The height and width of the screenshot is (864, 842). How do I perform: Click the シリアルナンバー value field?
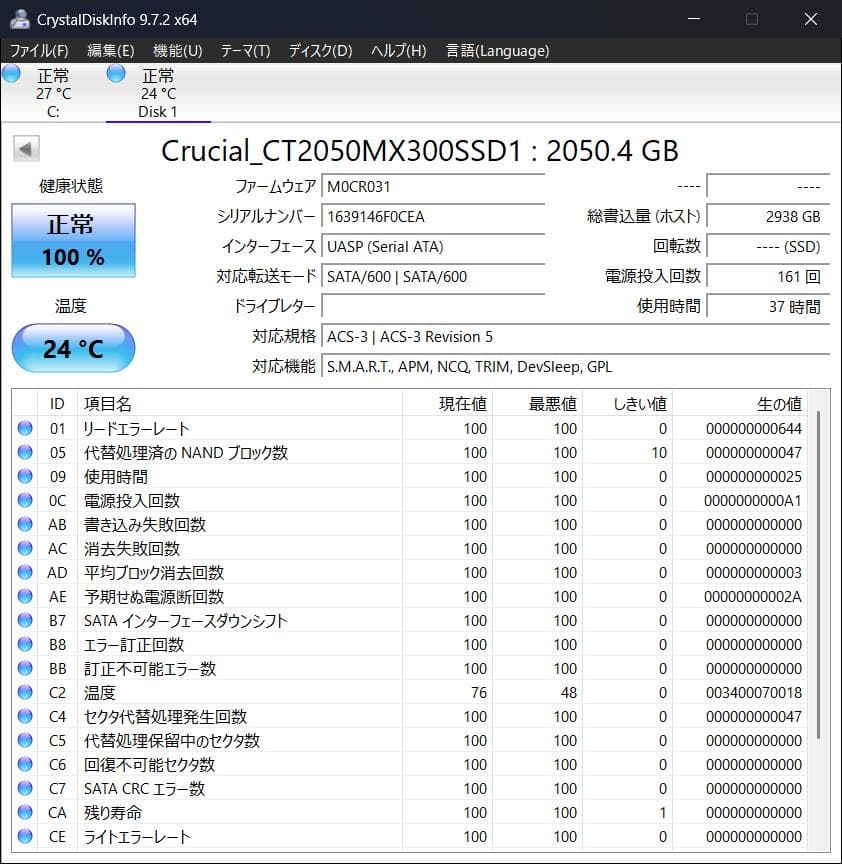click(432, 216)
